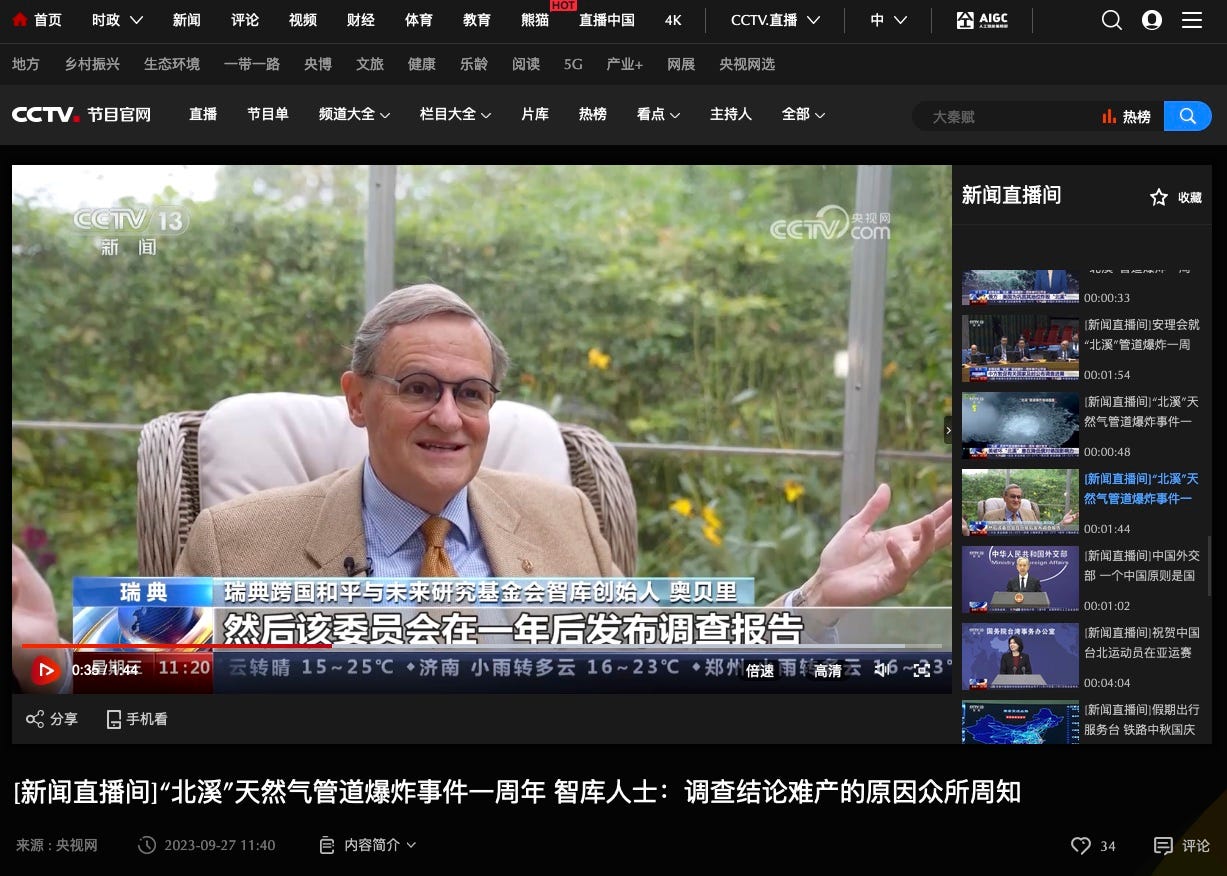
Task: Open the user account icon
Action: [x=1152, y=20]
